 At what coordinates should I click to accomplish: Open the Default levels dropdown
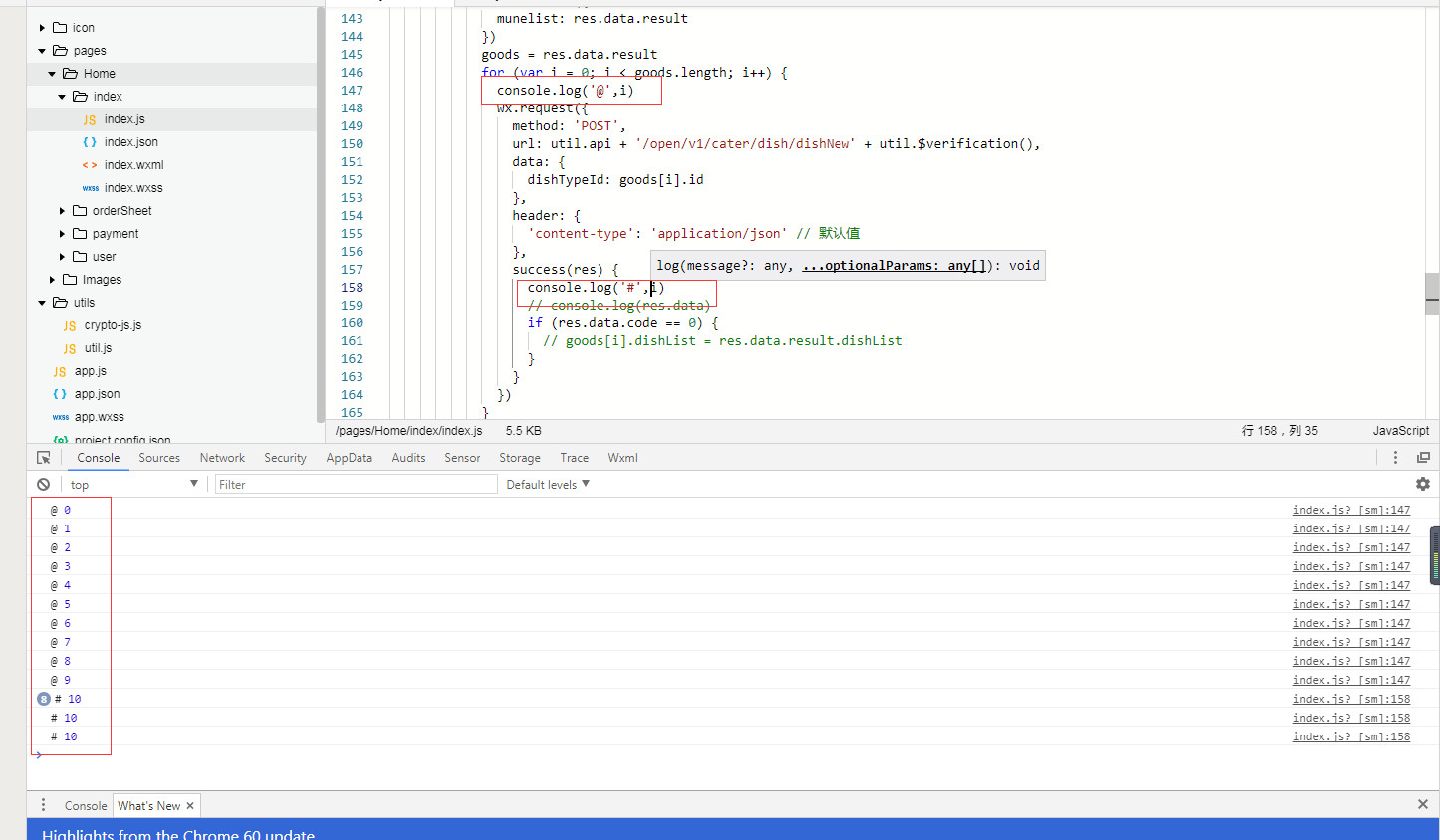pos(548,484)
